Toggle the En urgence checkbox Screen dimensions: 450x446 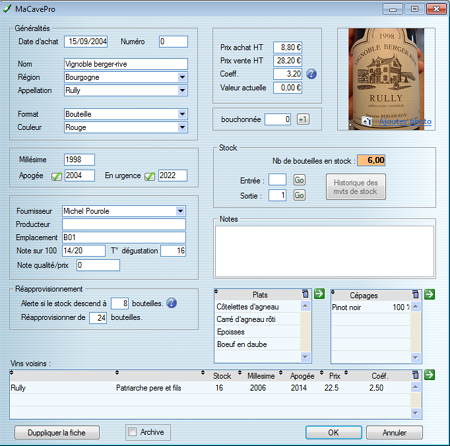pyautogui.click(x=149, y=176)
